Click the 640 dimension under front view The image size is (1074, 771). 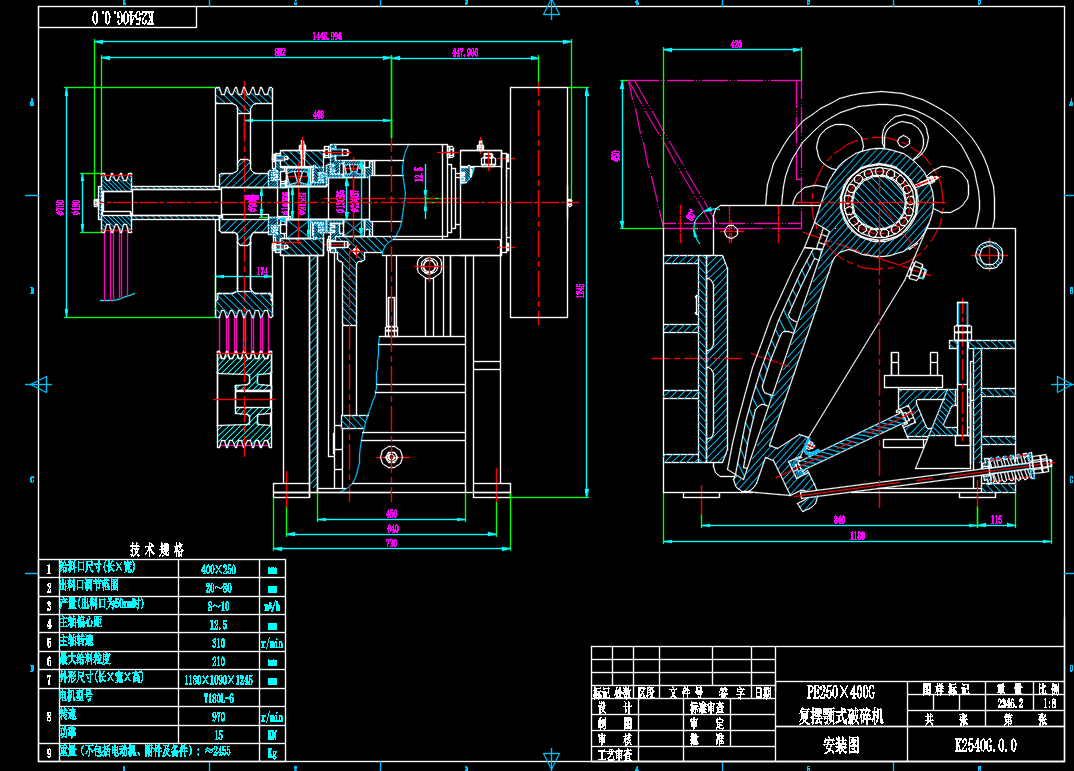point(392,528)
